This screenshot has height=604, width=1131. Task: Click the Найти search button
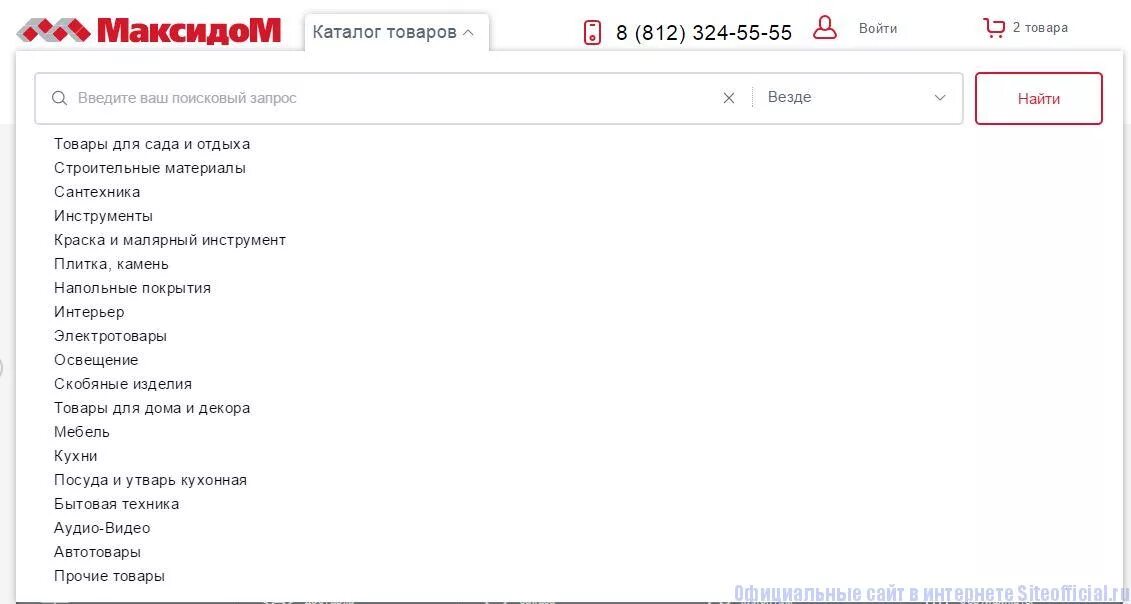(1039, 98)
